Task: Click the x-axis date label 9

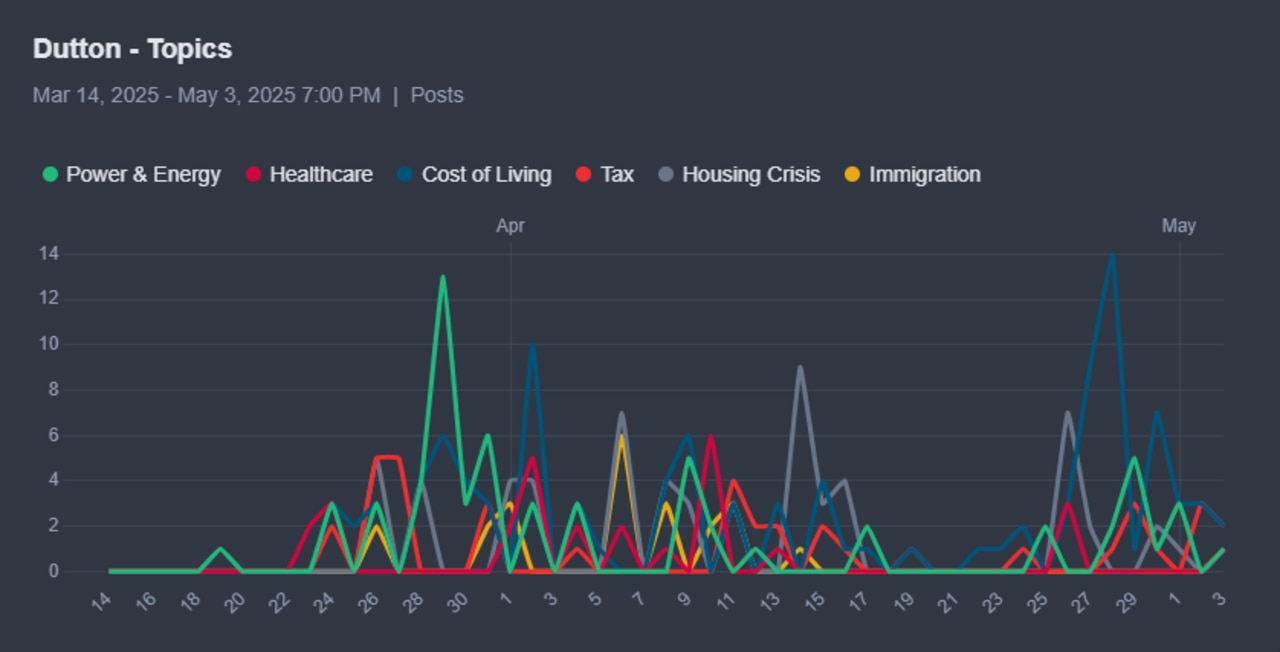Action: point(684,598)
